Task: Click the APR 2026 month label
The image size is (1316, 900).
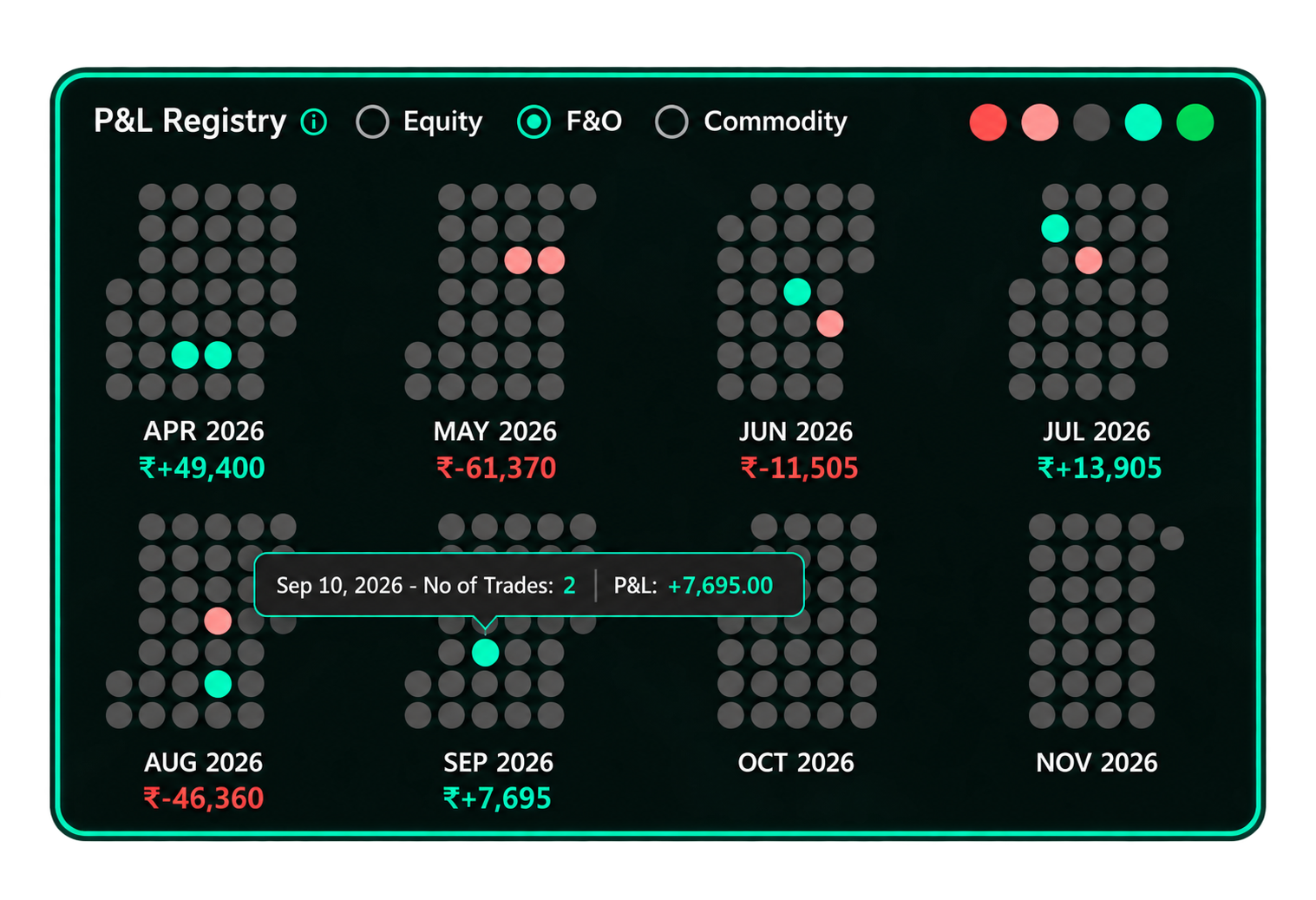Action: click(x=204, y=431)
